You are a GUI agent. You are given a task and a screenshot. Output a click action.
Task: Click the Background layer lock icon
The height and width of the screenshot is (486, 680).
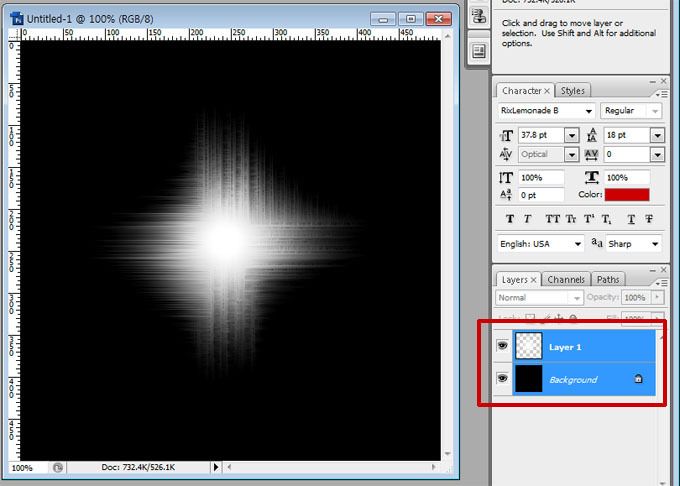638,379
